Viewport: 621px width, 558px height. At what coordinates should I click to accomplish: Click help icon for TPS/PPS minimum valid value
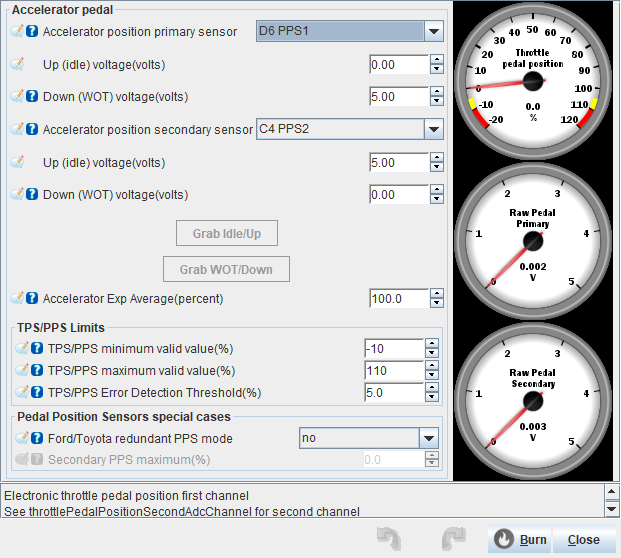[x=37, y=348]
